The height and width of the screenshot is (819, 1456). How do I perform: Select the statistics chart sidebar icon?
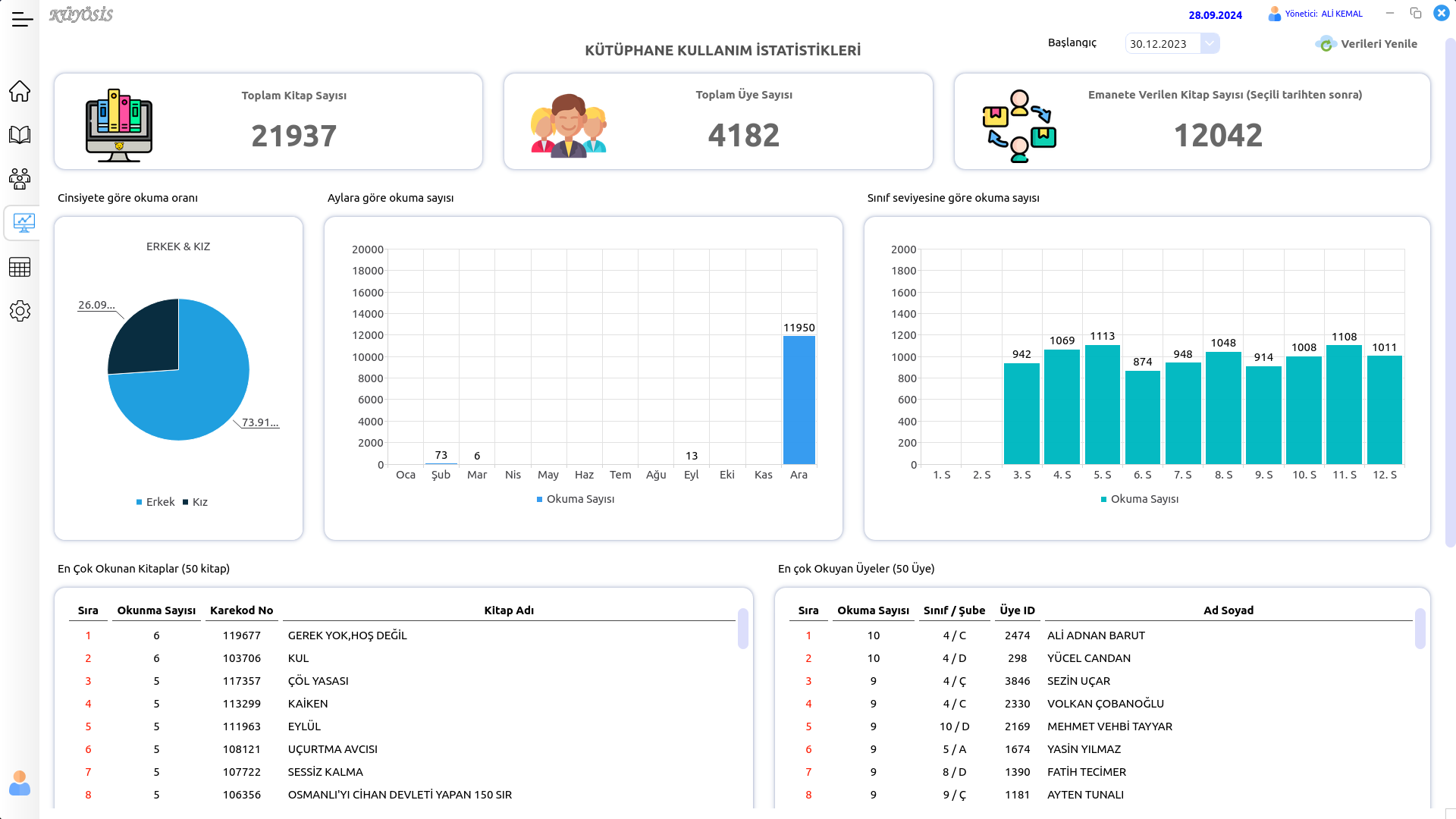[24, 223]
